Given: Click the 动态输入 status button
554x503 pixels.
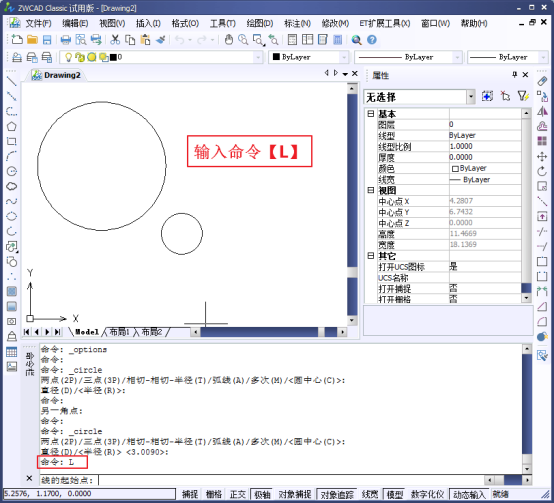Looking at the screenshot, I should pyautogui.click(x=469, y=494).
